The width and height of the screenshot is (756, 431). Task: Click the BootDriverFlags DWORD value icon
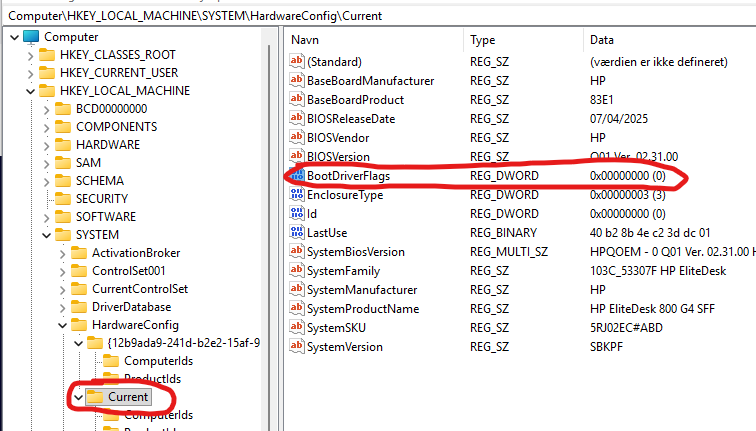(296, 176)
